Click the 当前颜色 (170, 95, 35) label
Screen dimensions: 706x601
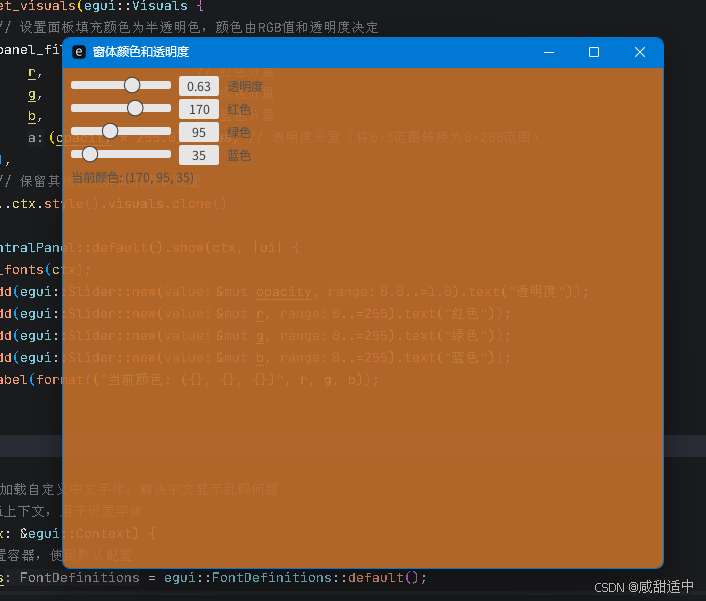132,177
